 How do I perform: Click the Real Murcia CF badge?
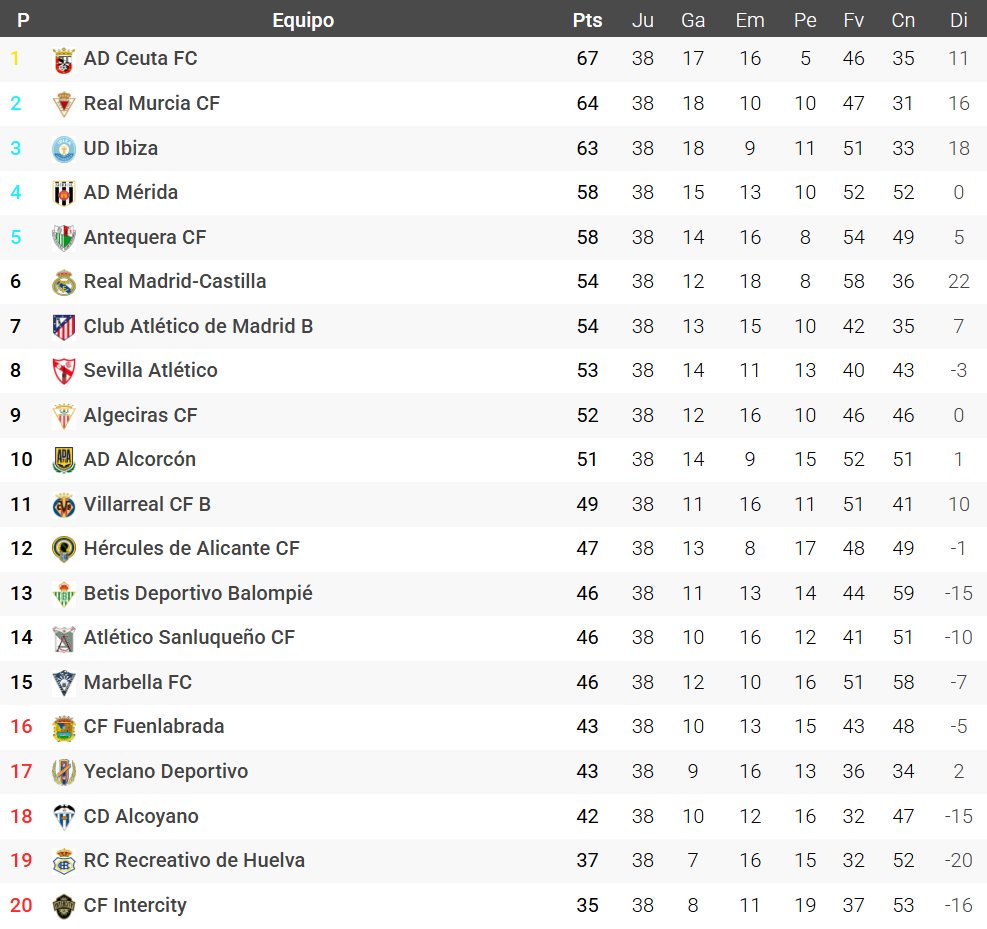tap(64, 104)
